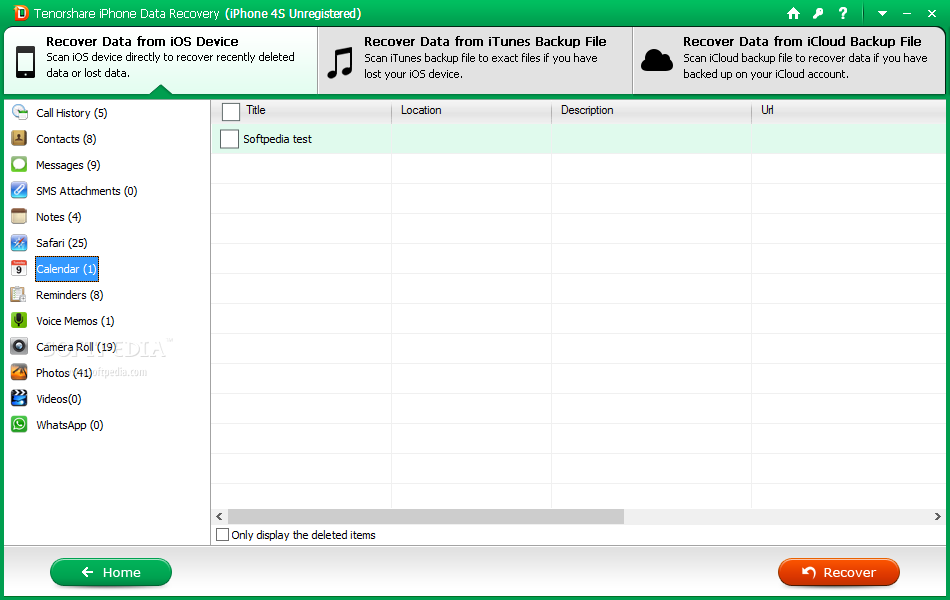Click the iPhone device icon in first tab
This screenshot has height=600, width=950.
click(x=25, y=61)
